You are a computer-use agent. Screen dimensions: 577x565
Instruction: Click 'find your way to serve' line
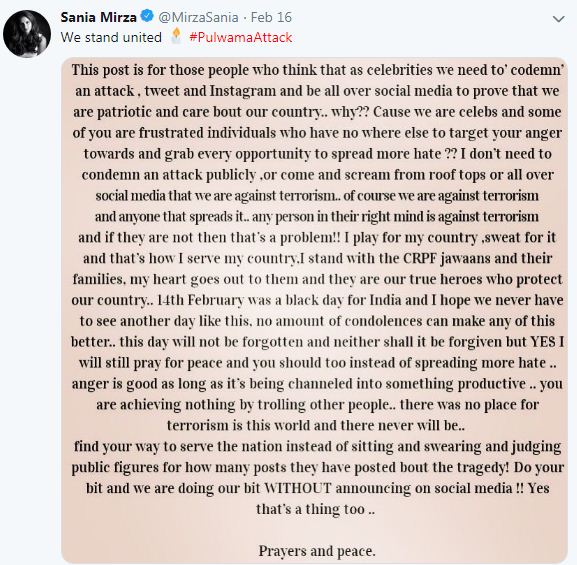317,446
